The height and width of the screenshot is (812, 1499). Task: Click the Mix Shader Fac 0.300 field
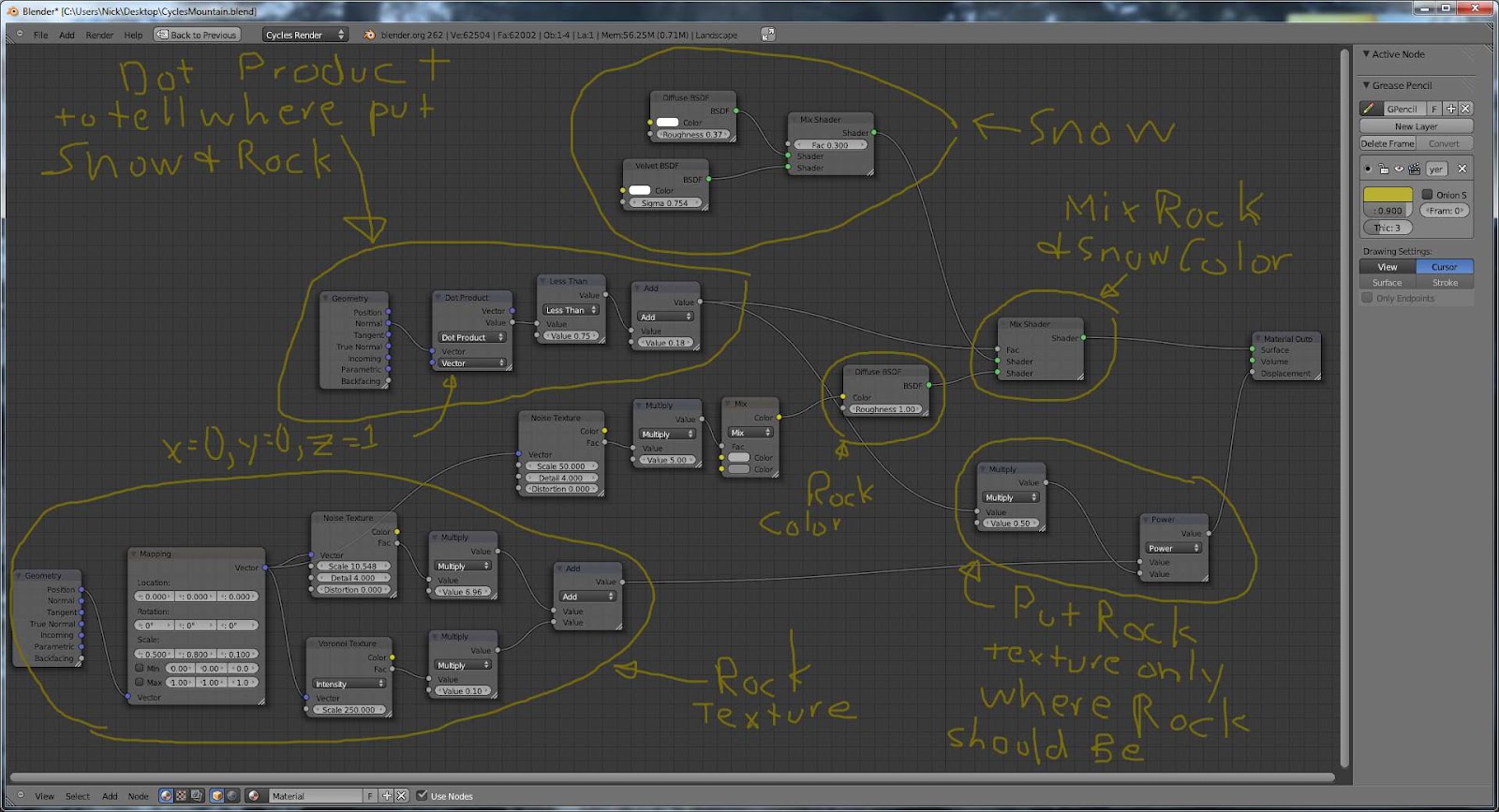(x=830, y=145)
